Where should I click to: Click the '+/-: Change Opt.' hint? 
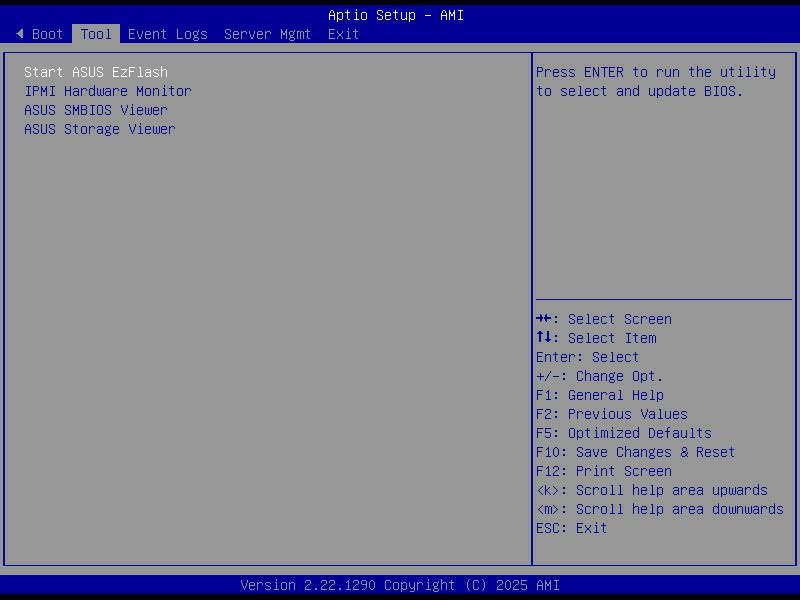(x=599, y=376)
